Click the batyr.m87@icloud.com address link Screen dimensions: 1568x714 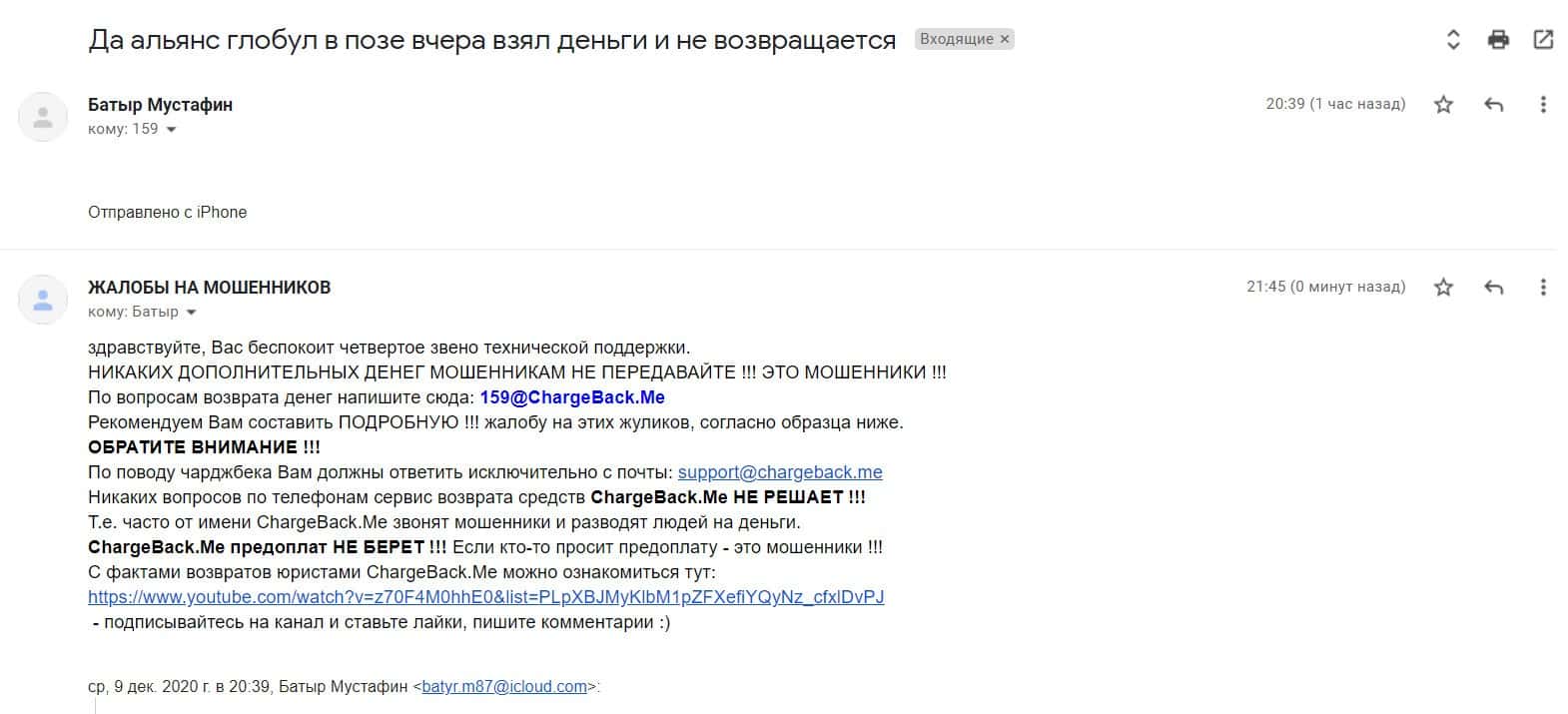504,687
